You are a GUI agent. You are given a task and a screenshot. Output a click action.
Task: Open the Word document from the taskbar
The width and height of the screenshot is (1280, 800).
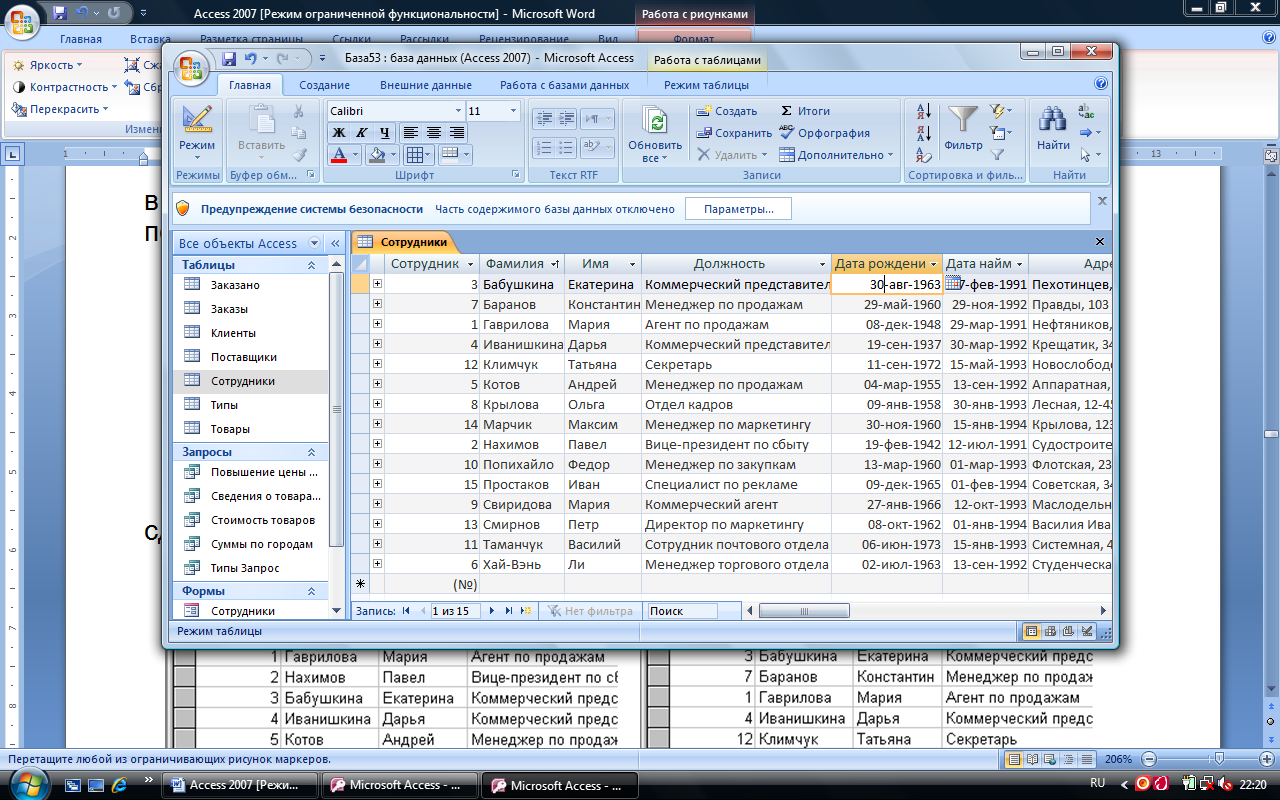coord(240,785)
